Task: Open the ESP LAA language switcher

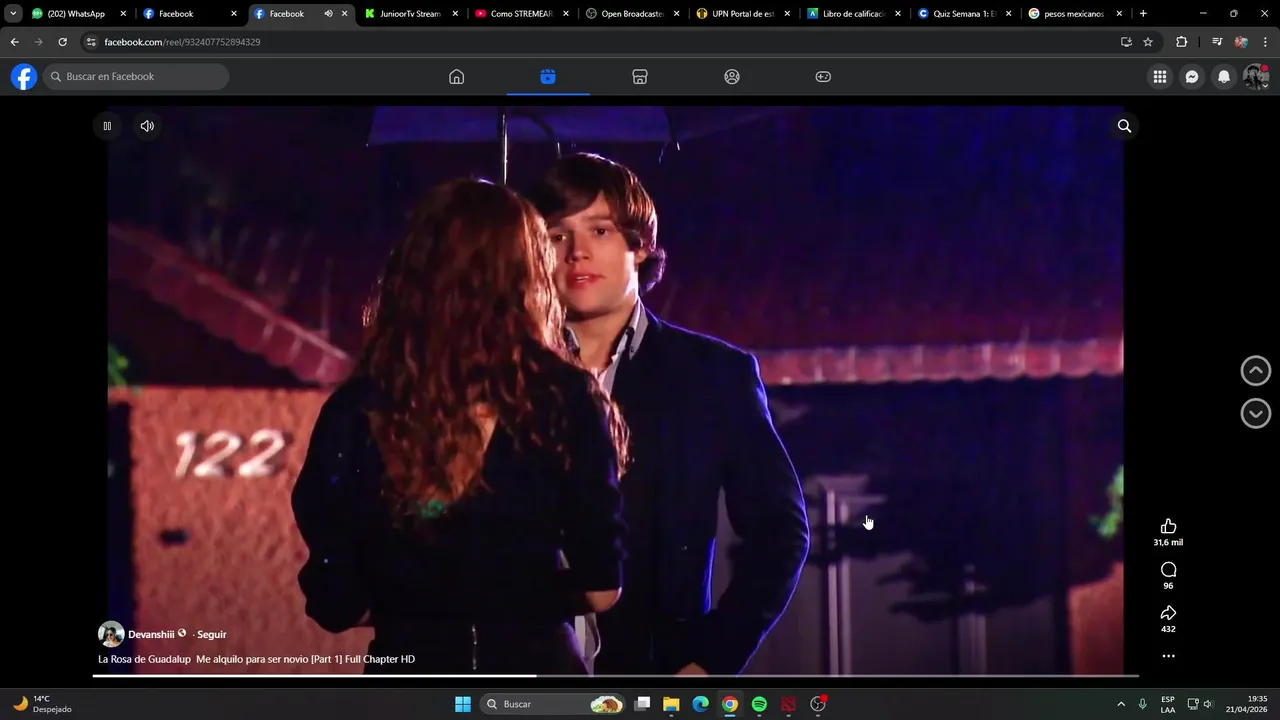Action: click(1168, 704)
